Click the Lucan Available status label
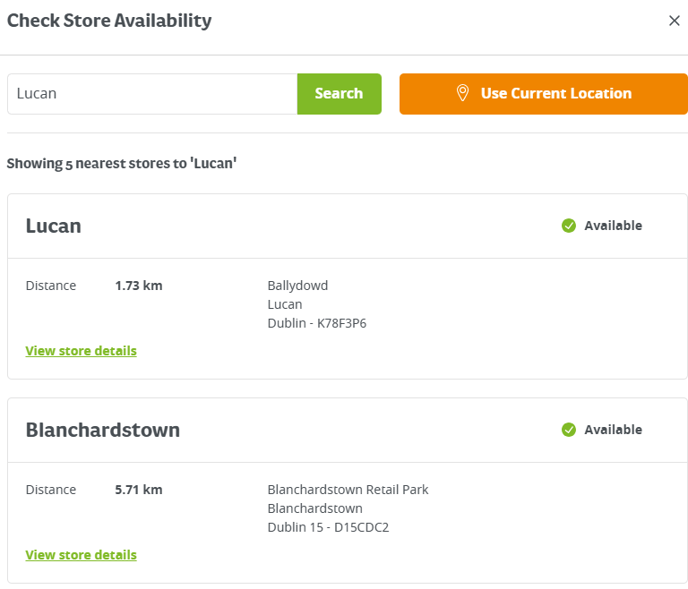The image size is (688, 589). pyautogui.click(x=613, y=226)
